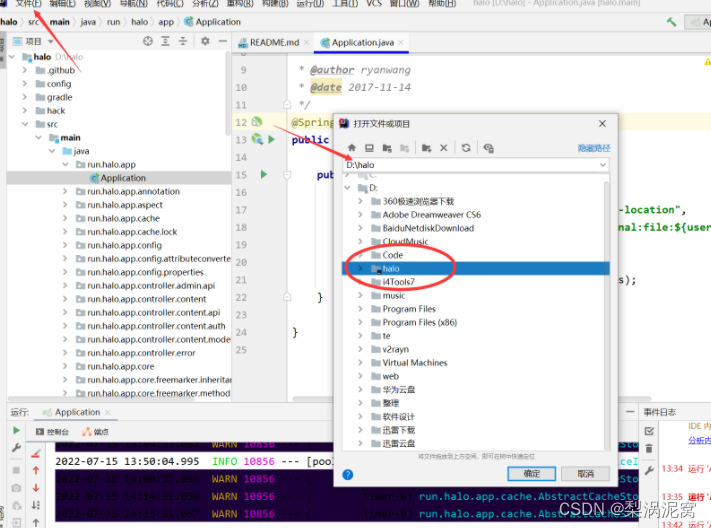Expand the Code folder in the dialog tree
Image resolution: width=711 pixels, height=528 pixels.
[360, 255]
